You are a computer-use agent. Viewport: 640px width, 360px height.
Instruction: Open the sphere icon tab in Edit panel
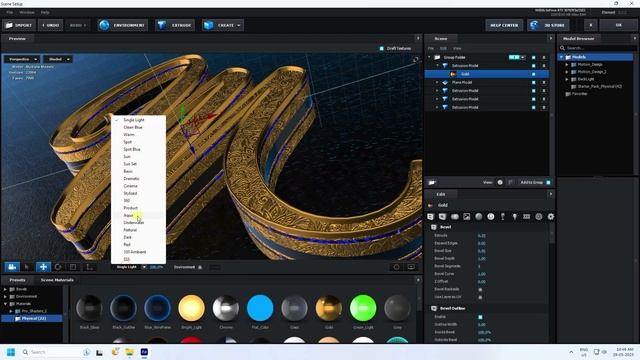(479, 217)
